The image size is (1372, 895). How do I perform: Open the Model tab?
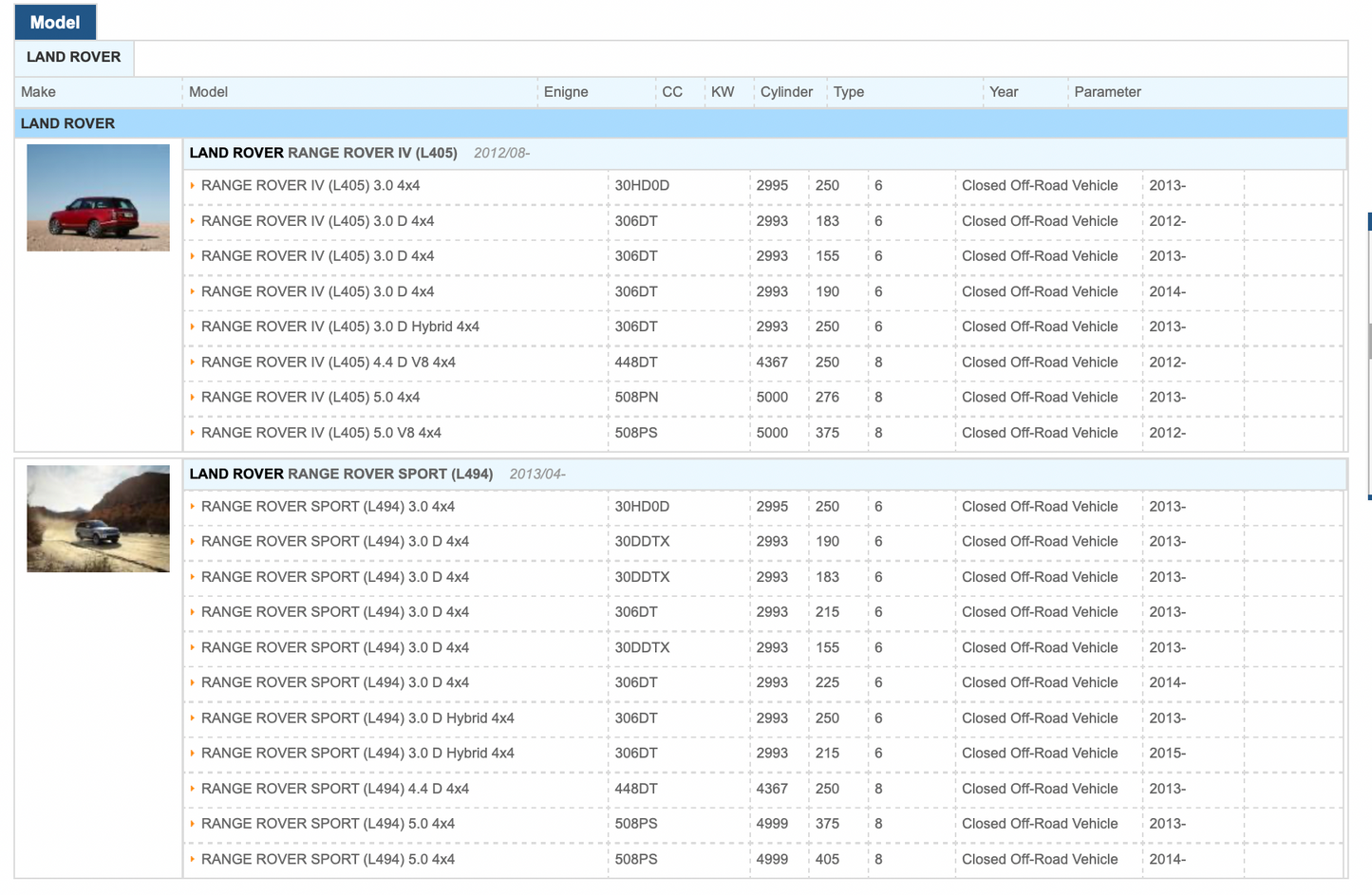coord(55,22)
